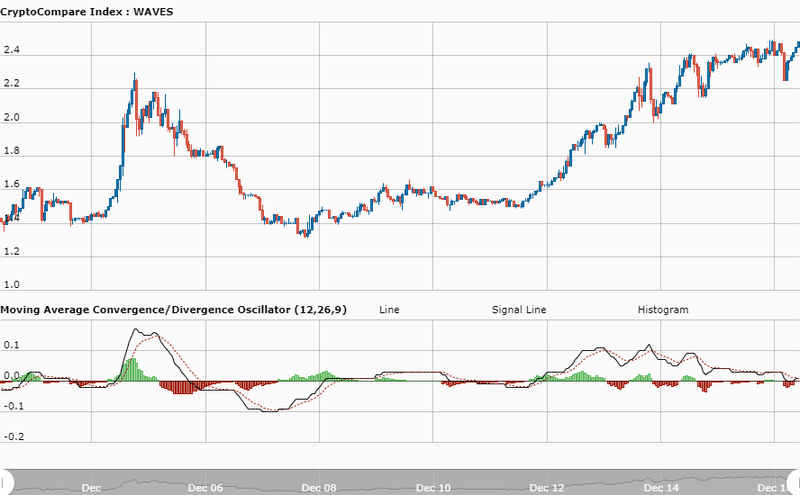
Task: Click the Dec 06 date on the navigator
Action: (x=205, y=487)
